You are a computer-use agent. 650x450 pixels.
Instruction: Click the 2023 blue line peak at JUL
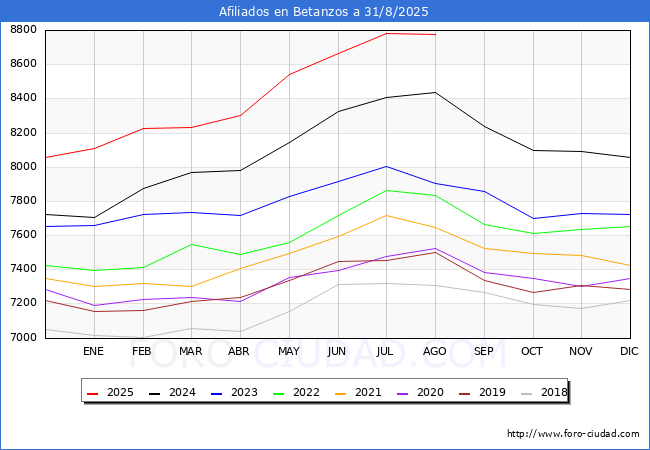tap(386, 167)
